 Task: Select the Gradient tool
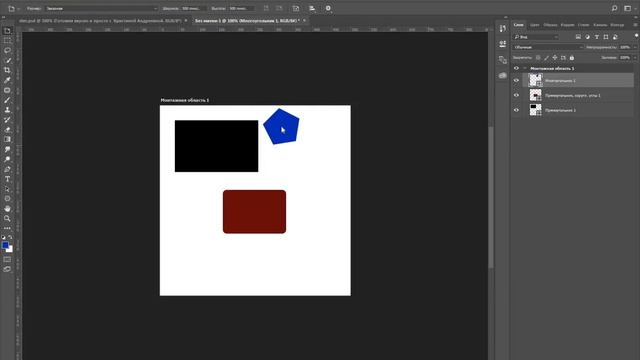click(x=7, y=139)
